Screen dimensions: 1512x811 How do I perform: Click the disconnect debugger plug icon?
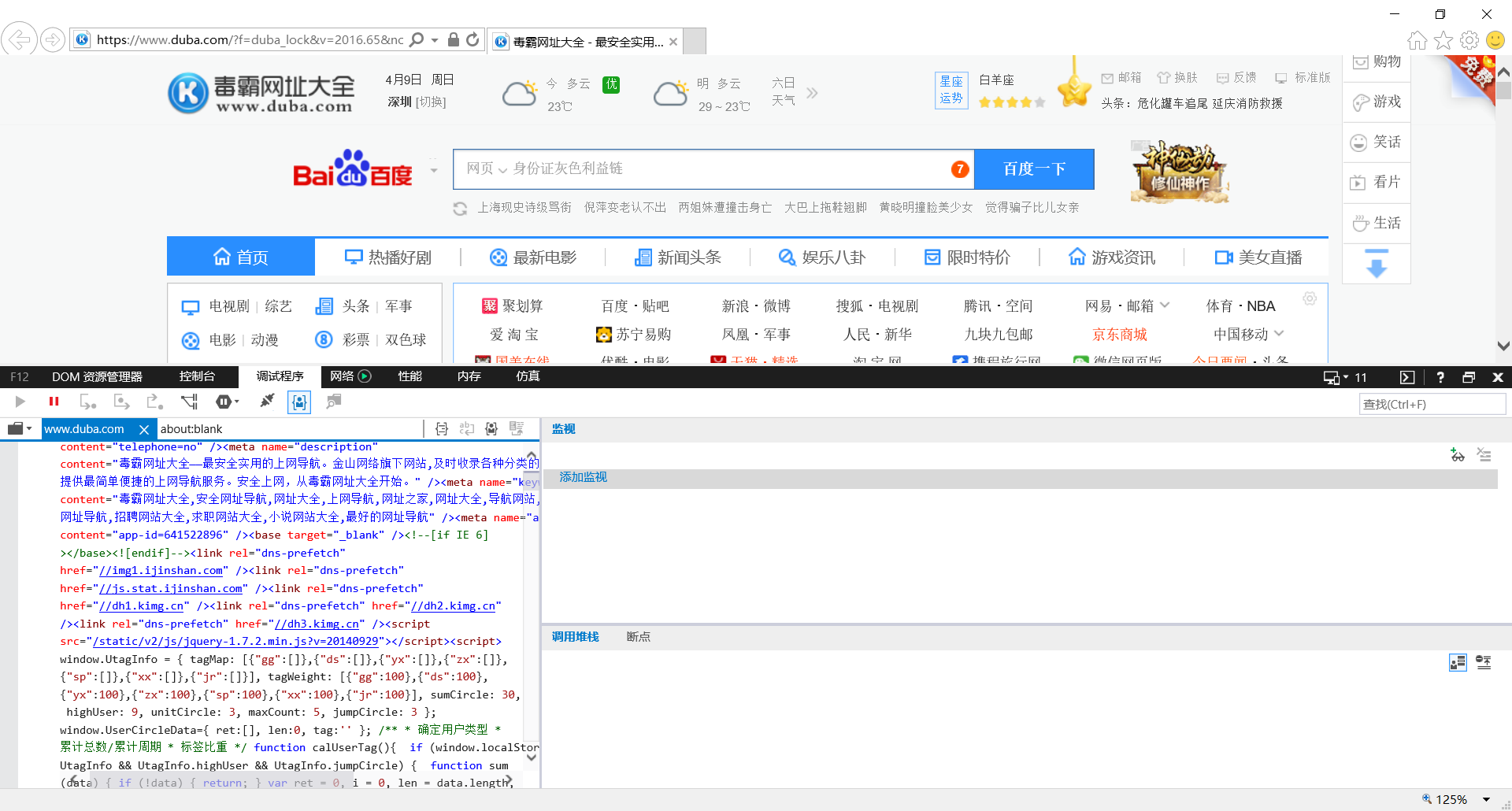tap(267, 402)
